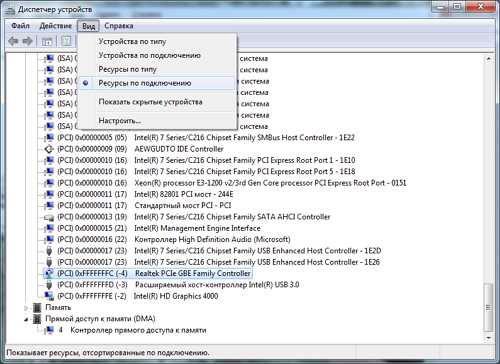The width and height of the screenshot is (500, 364).
Task: Open the Настроить... dialog entry
Action: [x=120, y=120]
